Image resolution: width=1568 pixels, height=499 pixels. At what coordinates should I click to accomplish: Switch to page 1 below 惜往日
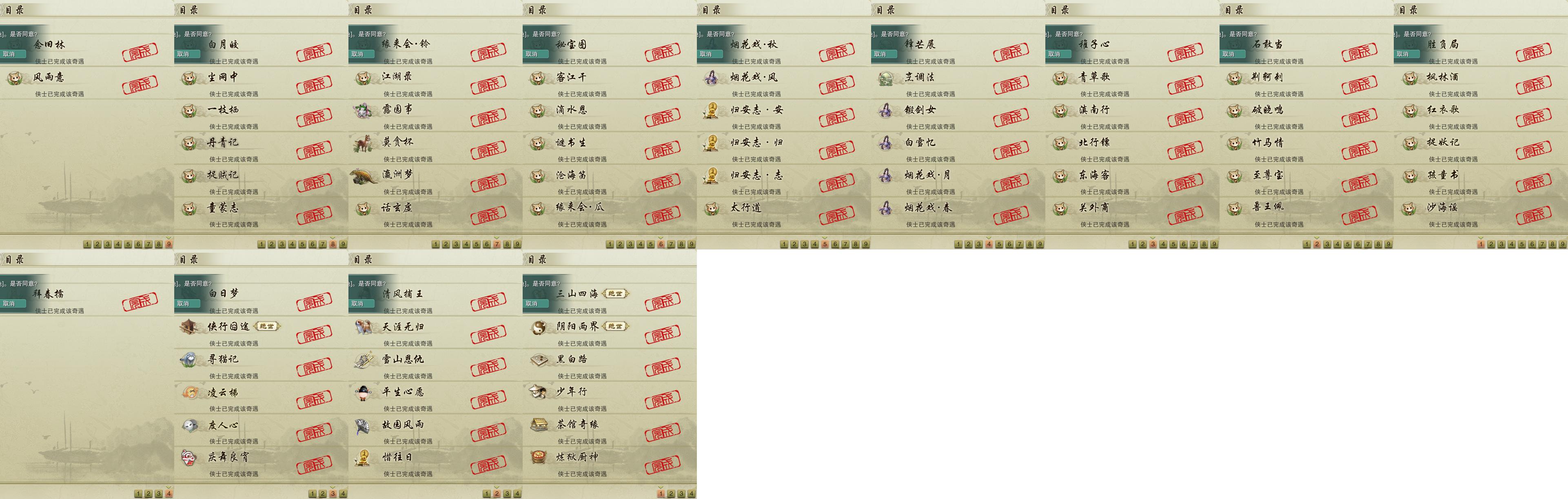(486, 494)
